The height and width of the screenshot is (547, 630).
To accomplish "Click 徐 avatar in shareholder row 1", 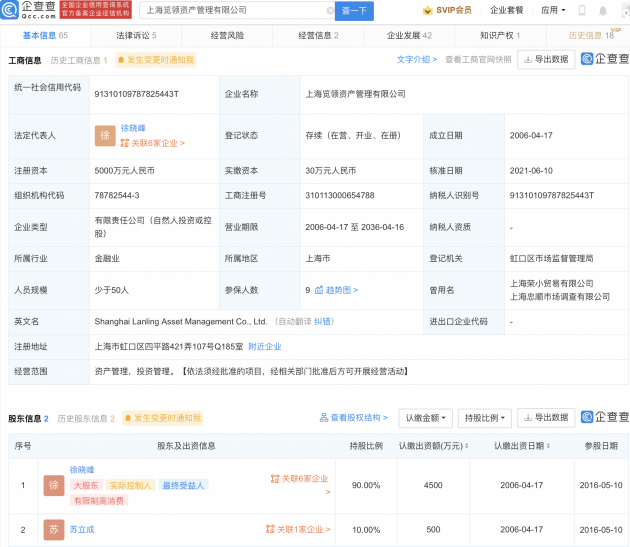I will (x=54, y=485).
